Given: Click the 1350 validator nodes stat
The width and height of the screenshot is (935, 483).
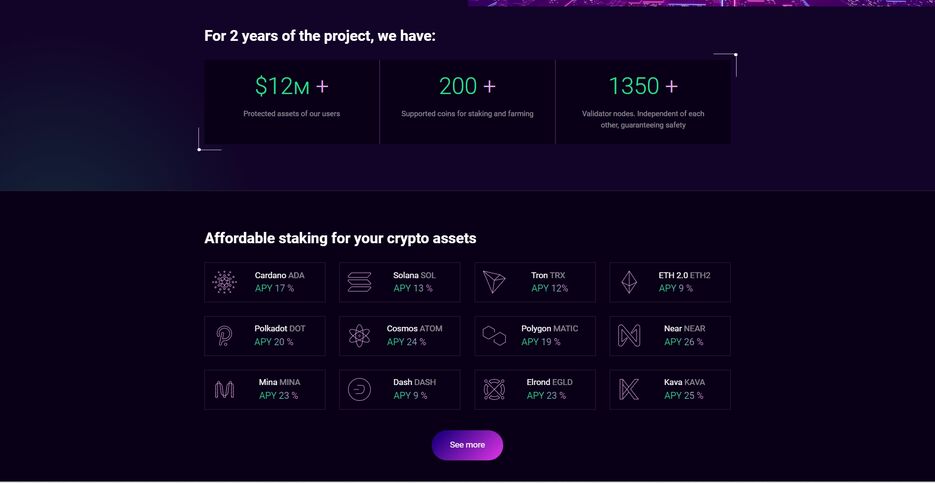Looking at the screenshot, I should (x=643, y=87).
